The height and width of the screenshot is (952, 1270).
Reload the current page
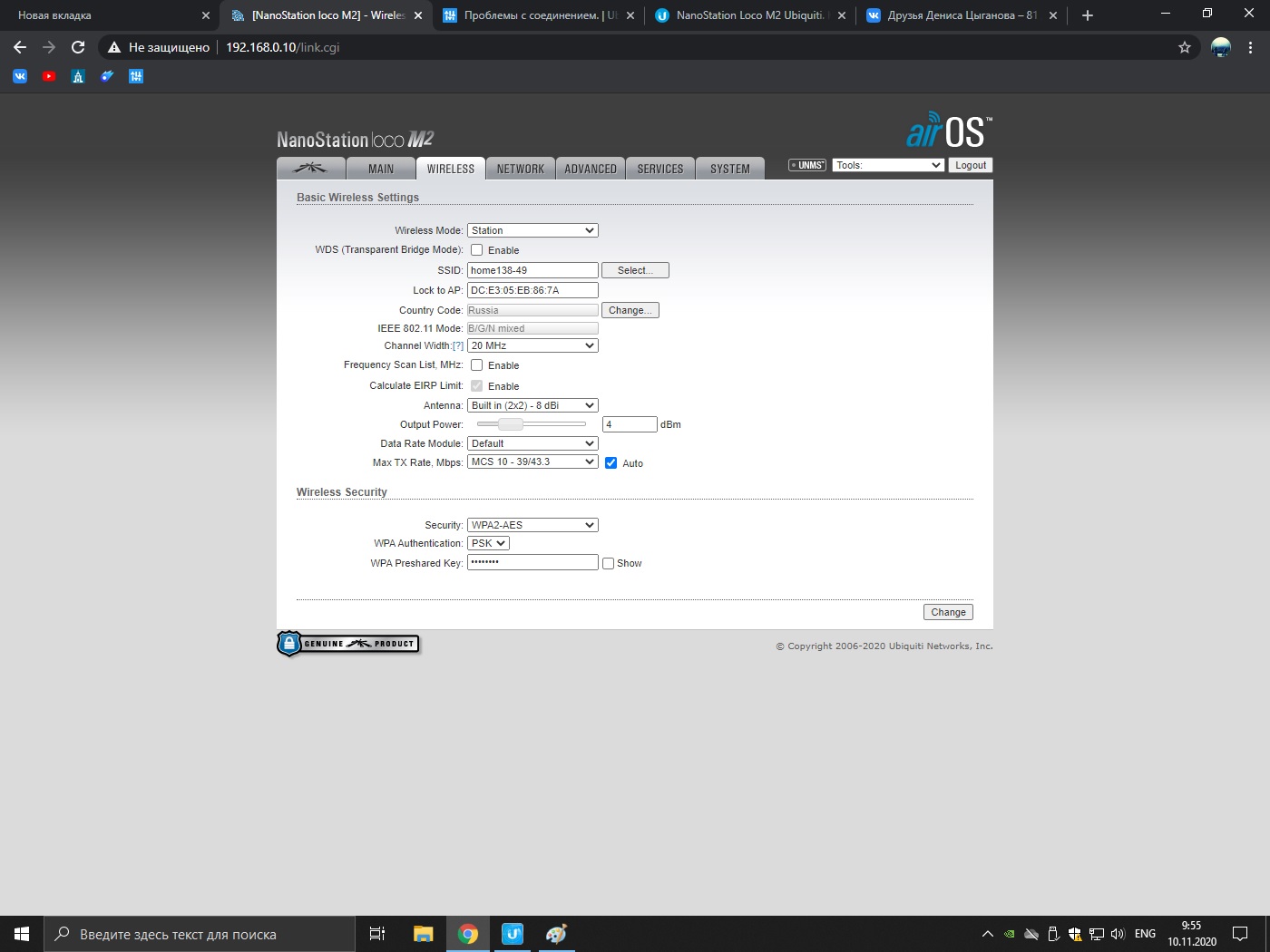(78, 47)
